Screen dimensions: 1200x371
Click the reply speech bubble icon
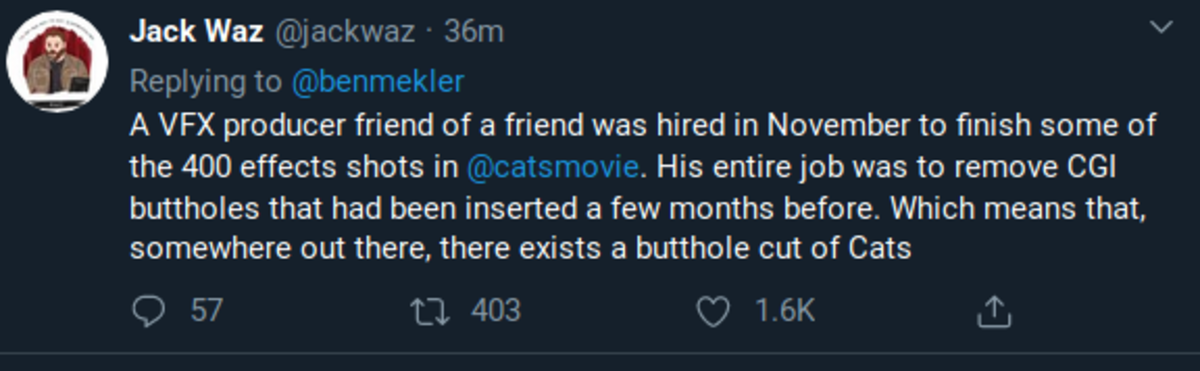pyautogui.click(x=147, y=313)
